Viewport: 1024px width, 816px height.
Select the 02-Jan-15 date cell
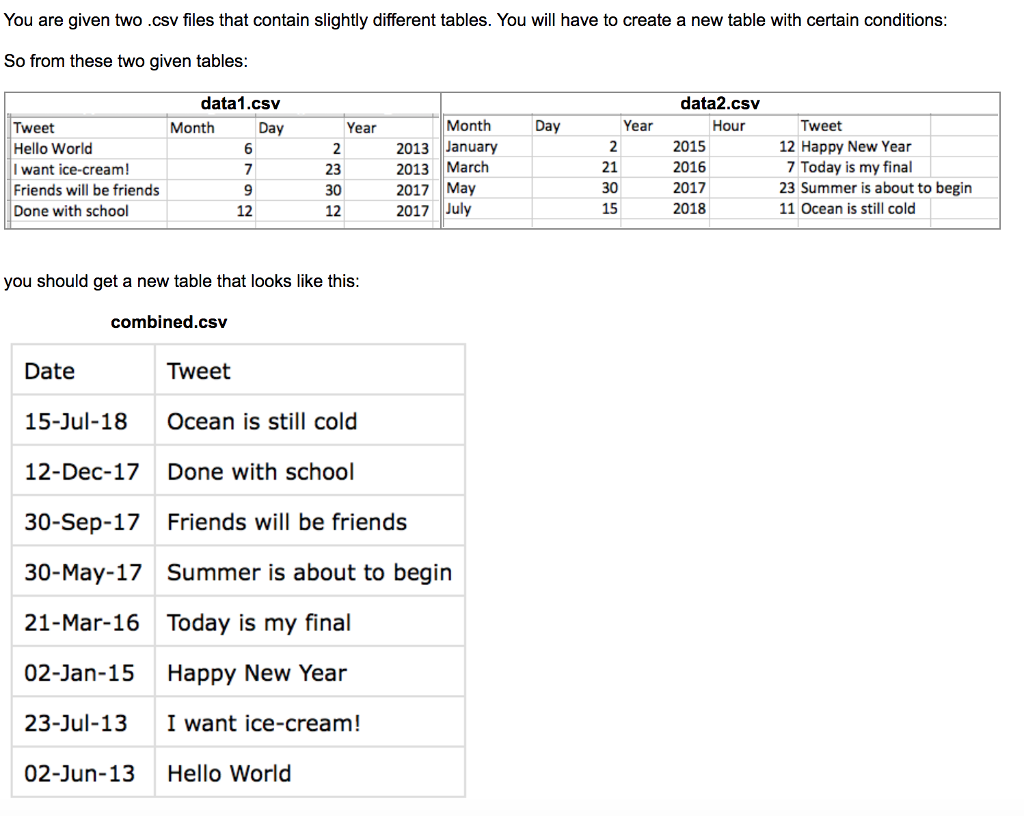click(83, 672)
